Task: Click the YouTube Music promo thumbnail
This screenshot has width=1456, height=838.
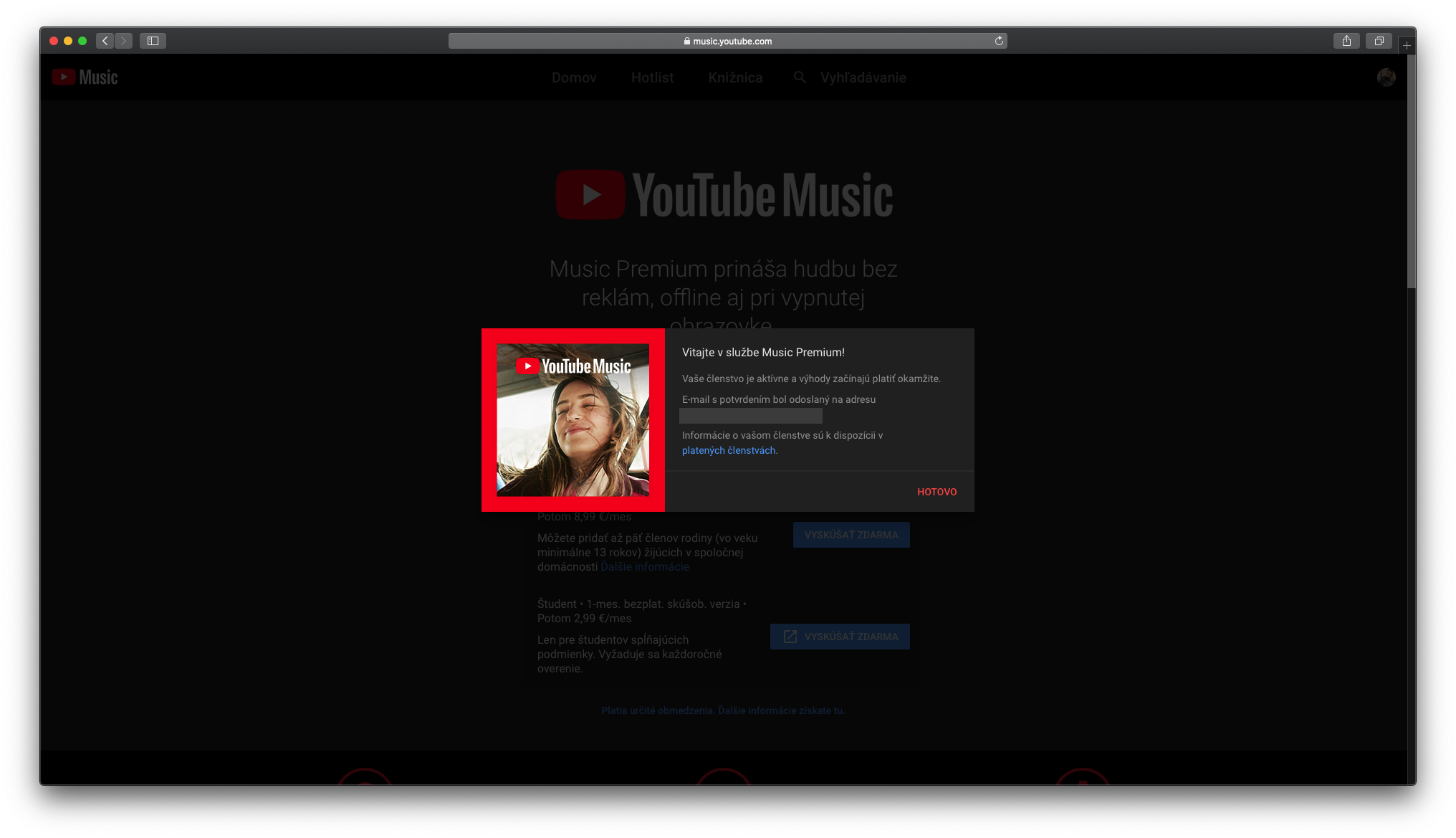Action: click(573, 420)
